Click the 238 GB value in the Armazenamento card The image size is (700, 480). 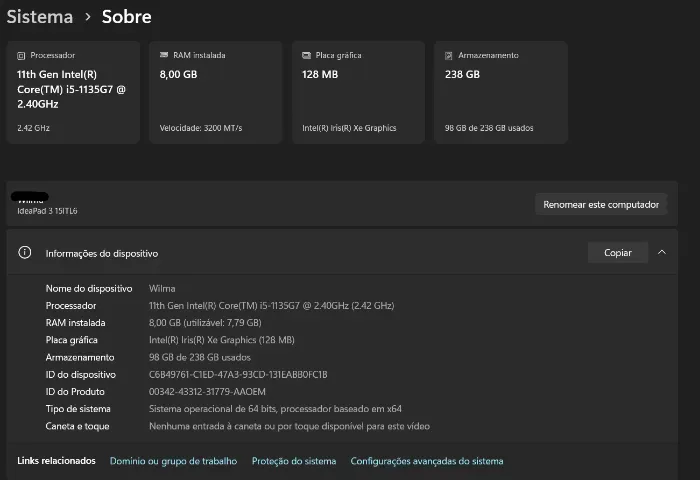pos(462,75)
